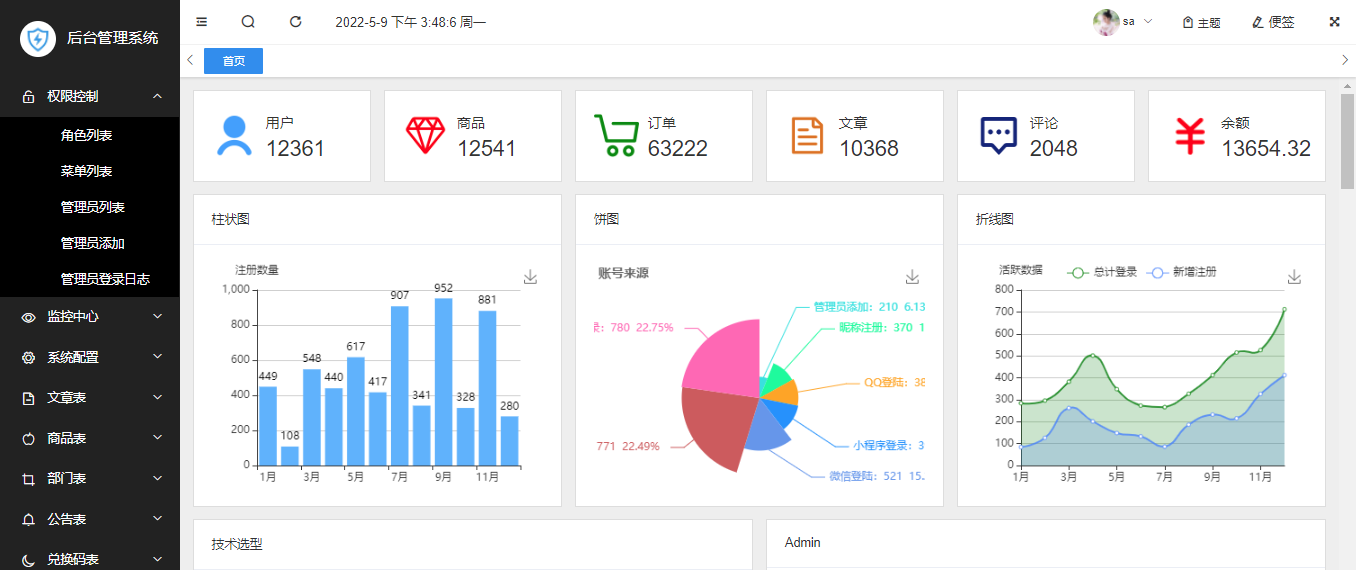This screenshot has height=570, width=1356.
Task: Click the 商品 red diamond icon
Action: tap(425, 136)
